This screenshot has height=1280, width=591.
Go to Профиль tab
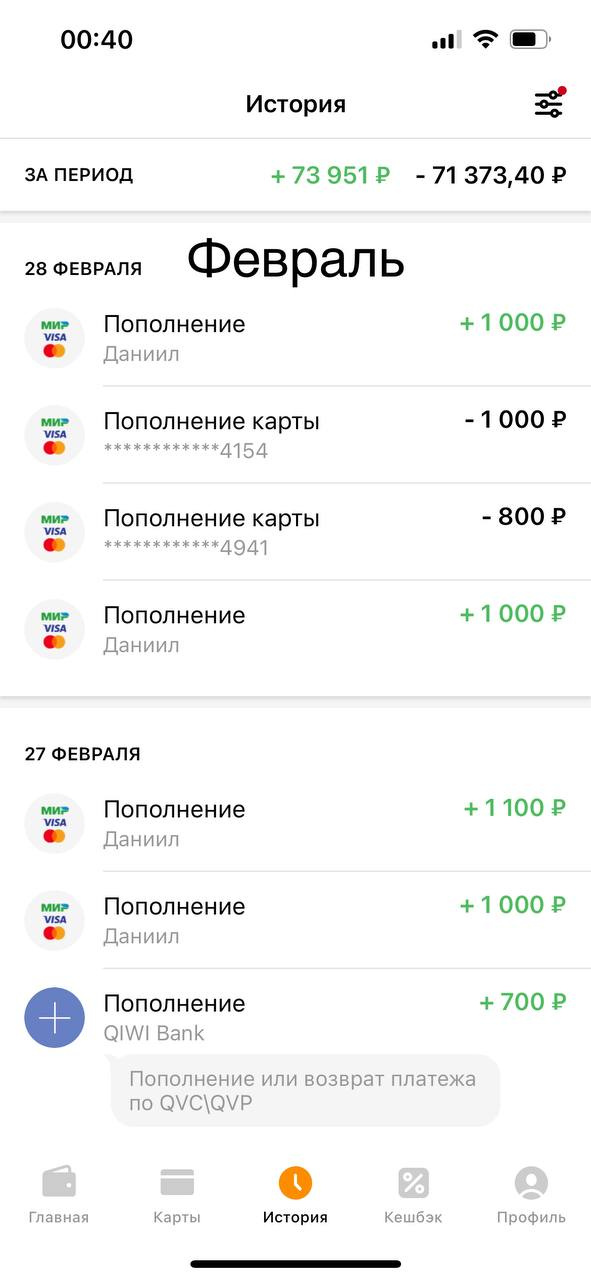click(x=531, y=1196)
